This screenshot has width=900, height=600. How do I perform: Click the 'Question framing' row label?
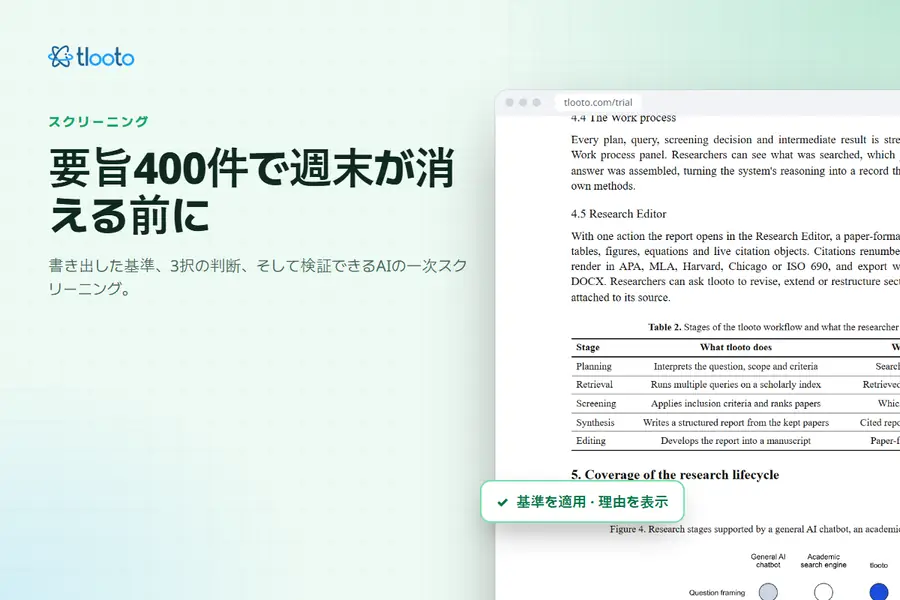point(717,593)
